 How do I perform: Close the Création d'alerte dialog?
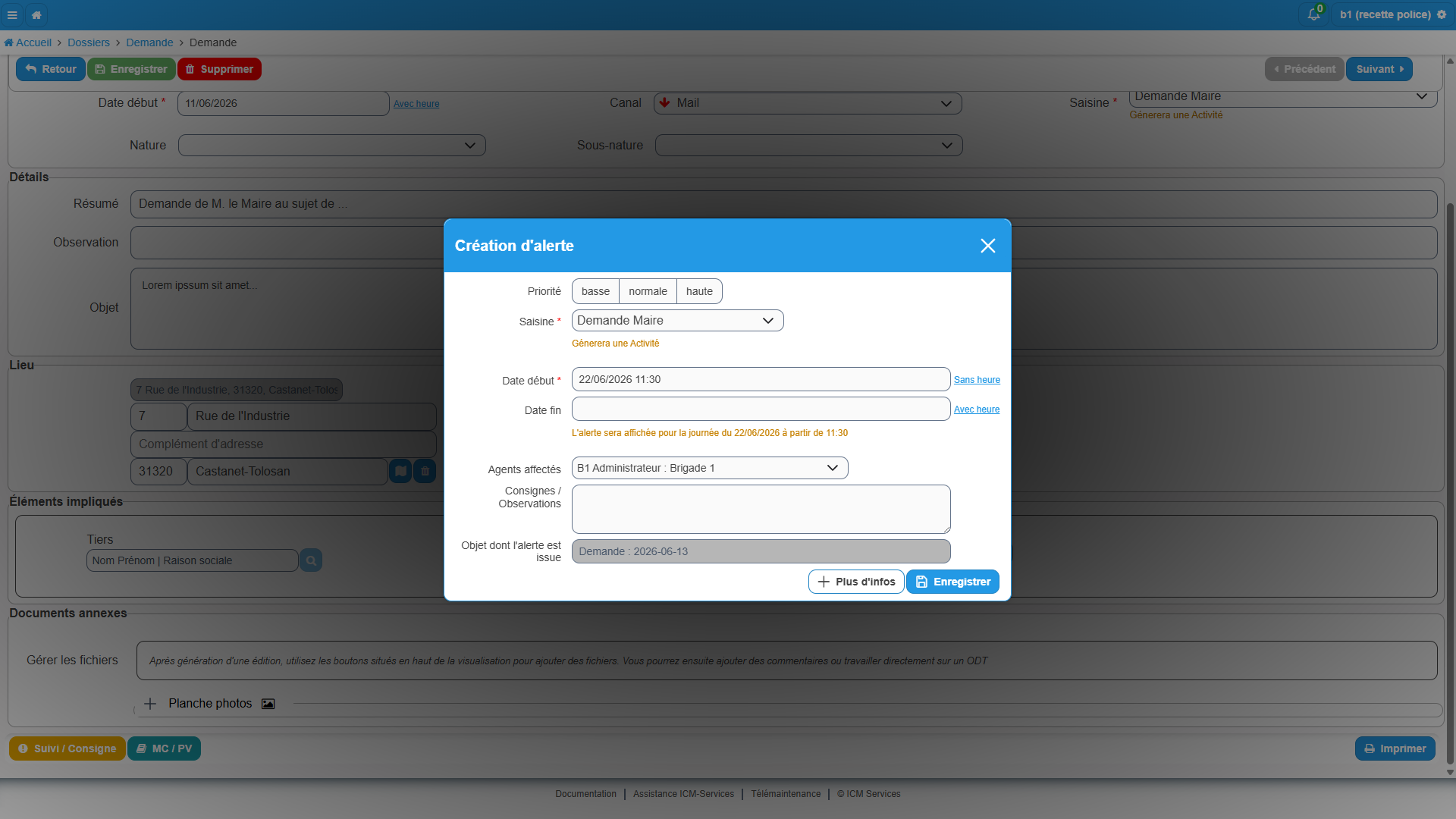coord(987,246)
